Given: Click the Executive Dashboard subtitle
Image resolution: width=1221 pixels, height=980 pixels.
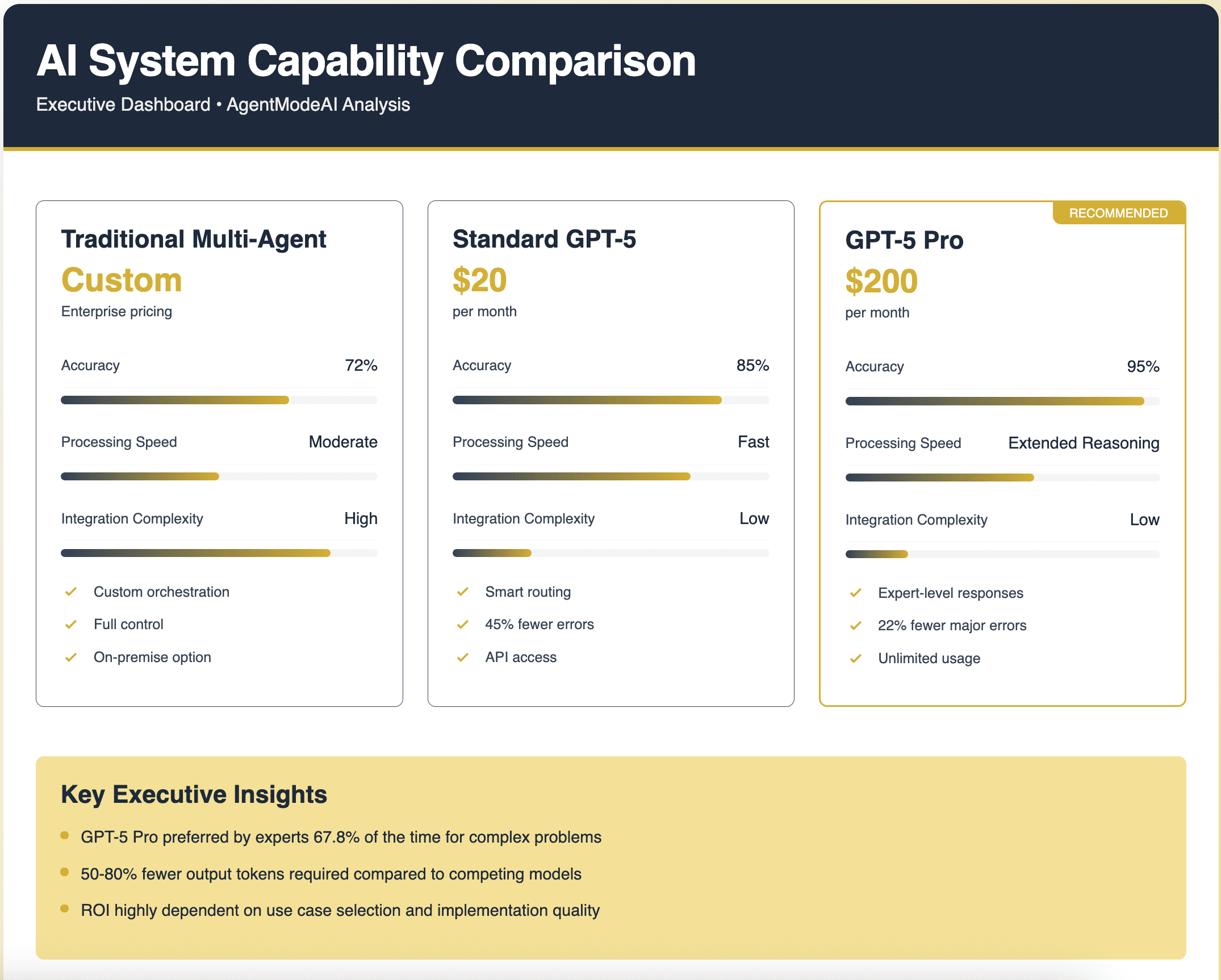Looking at the screenshot, I should (x=223, y=104).
